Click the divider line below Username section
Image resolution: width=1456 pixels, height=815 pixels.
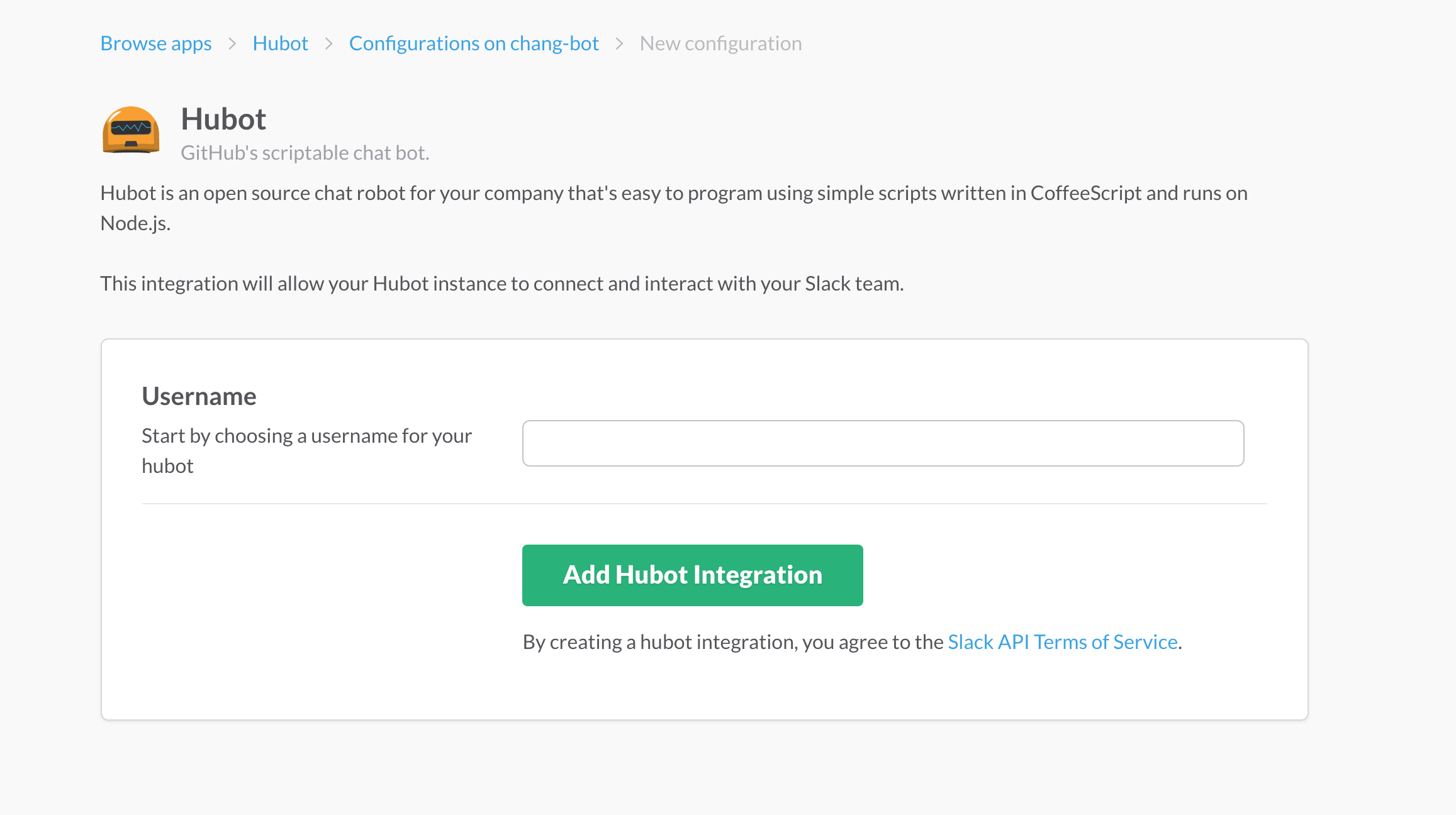[x=704, y=504]
